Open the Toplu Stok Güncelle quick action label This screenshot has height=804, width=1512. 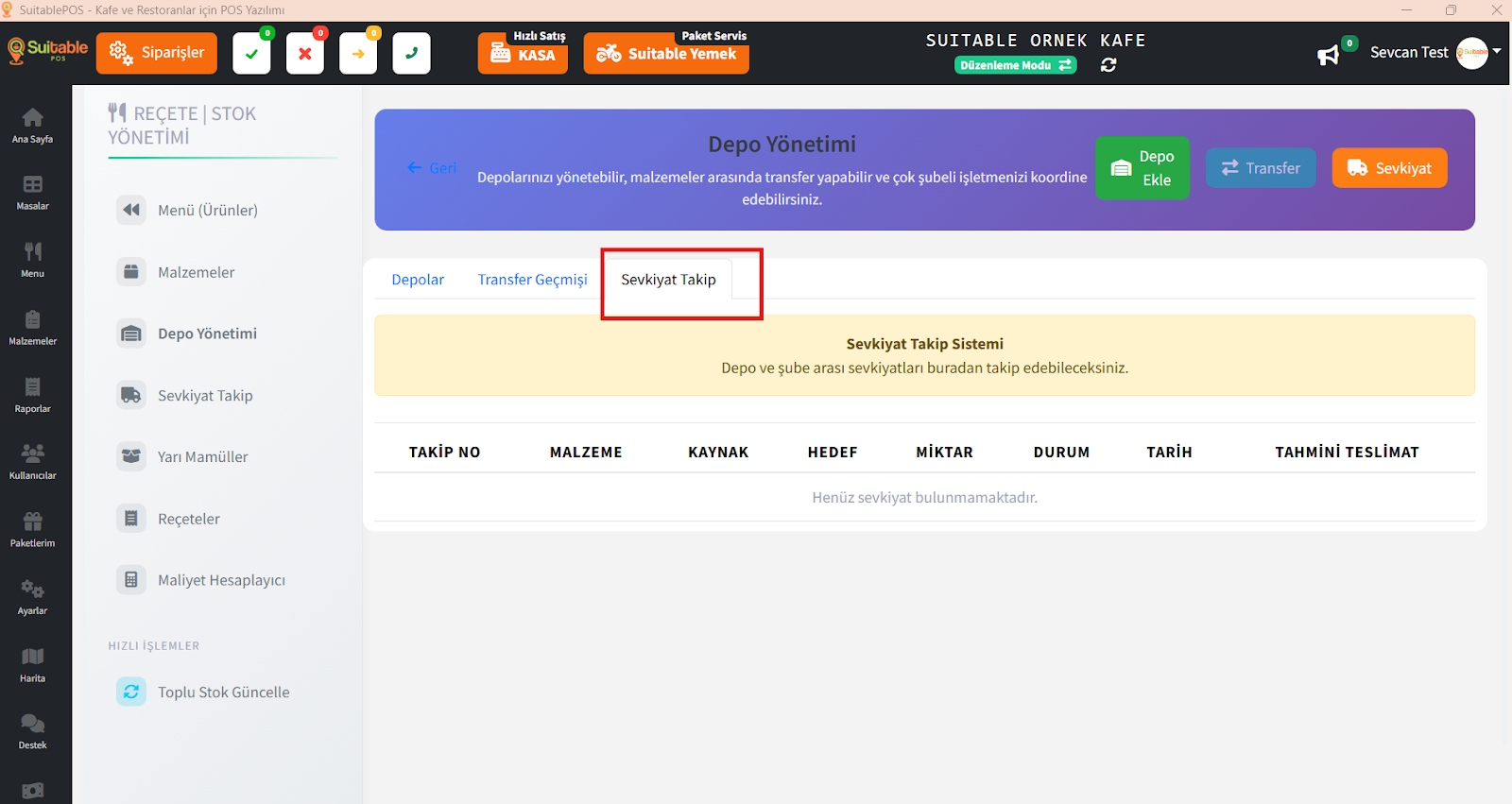223,693
